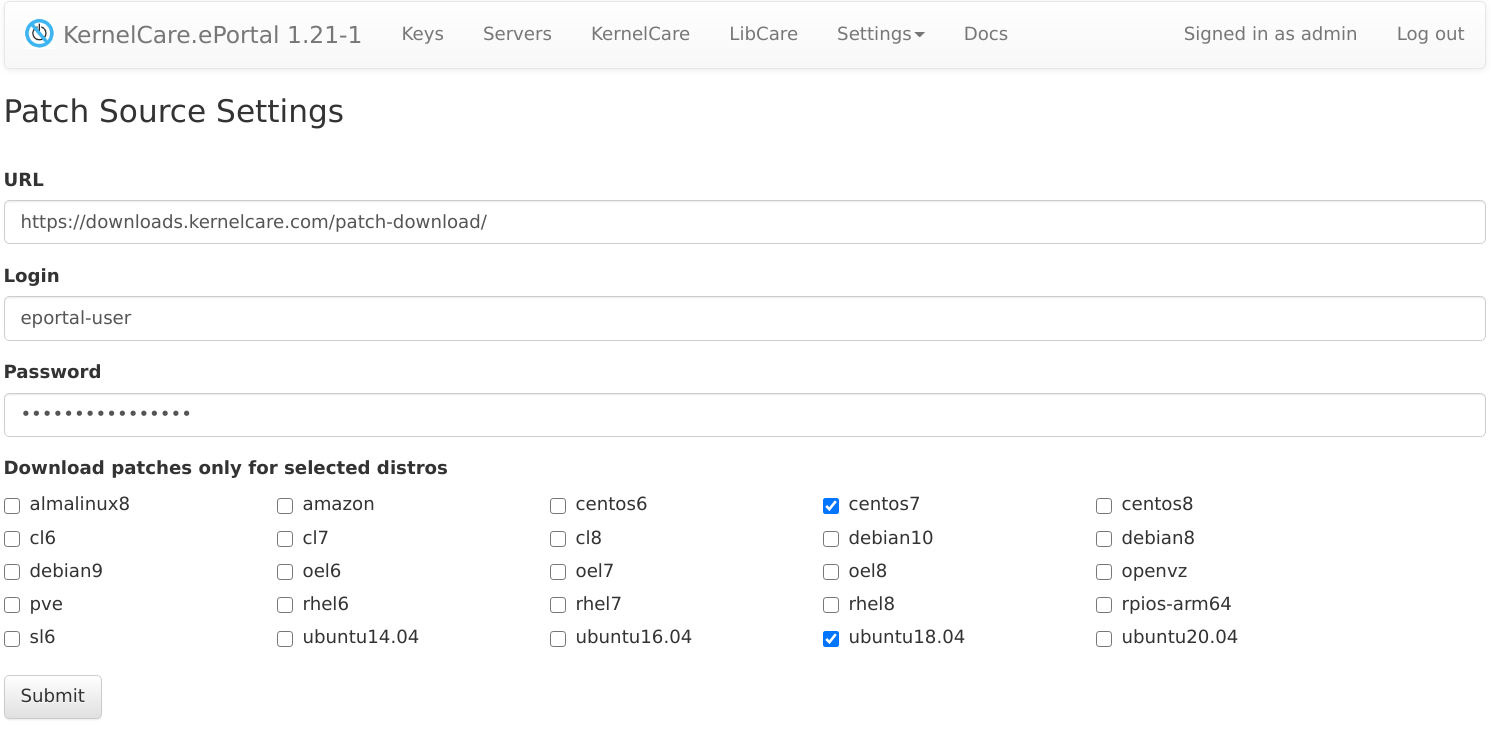Enable the centos6 checkbox
Image resolution: width=1491 pixels, height=729 pixels.
(558, 506)
